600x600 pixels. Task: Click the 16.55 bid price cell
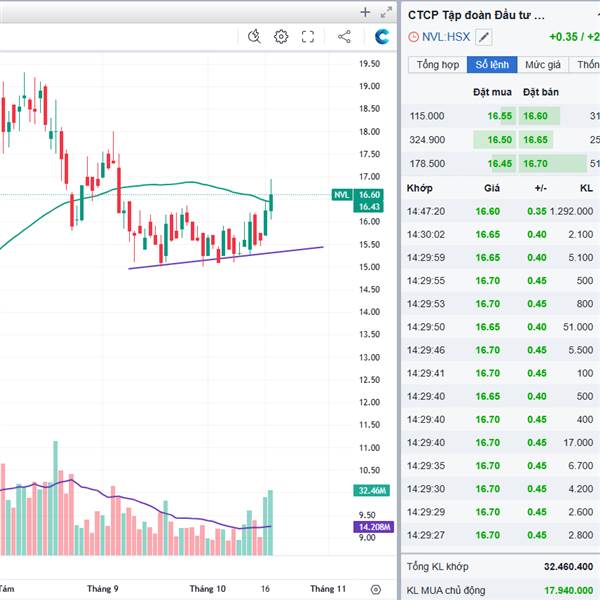500,116
